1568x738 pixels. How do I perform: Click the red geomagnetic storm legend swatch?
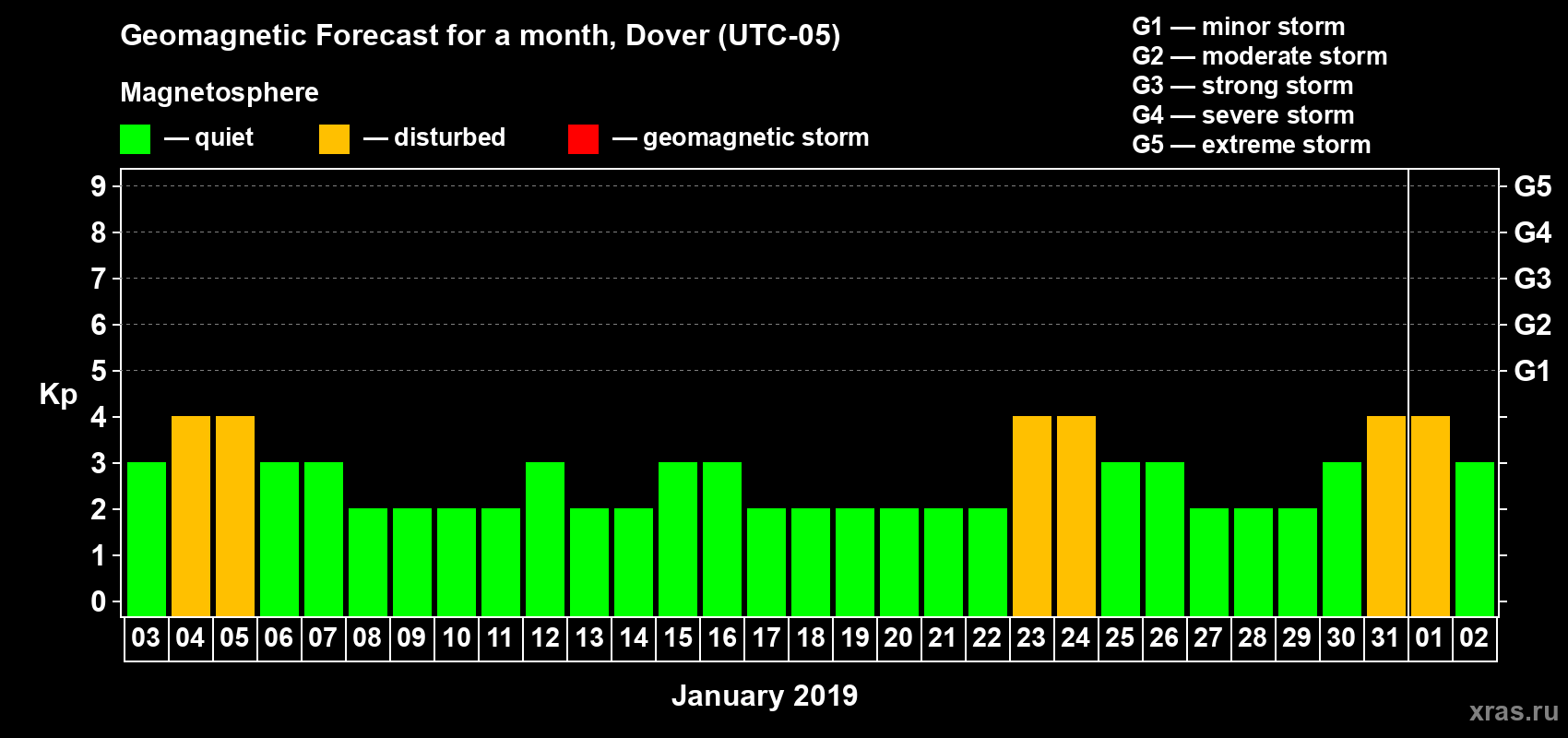coord(583,139)
